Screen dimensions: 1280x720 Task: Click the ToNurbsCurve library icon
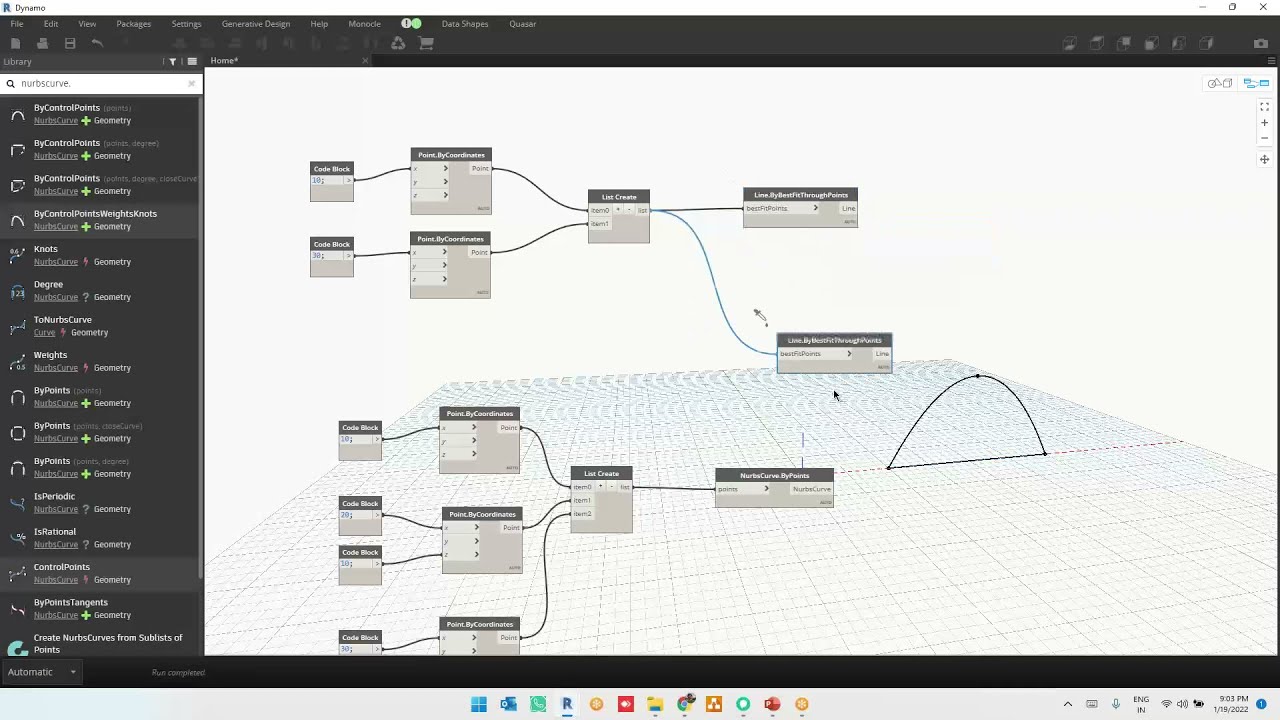tap(17, 326)
